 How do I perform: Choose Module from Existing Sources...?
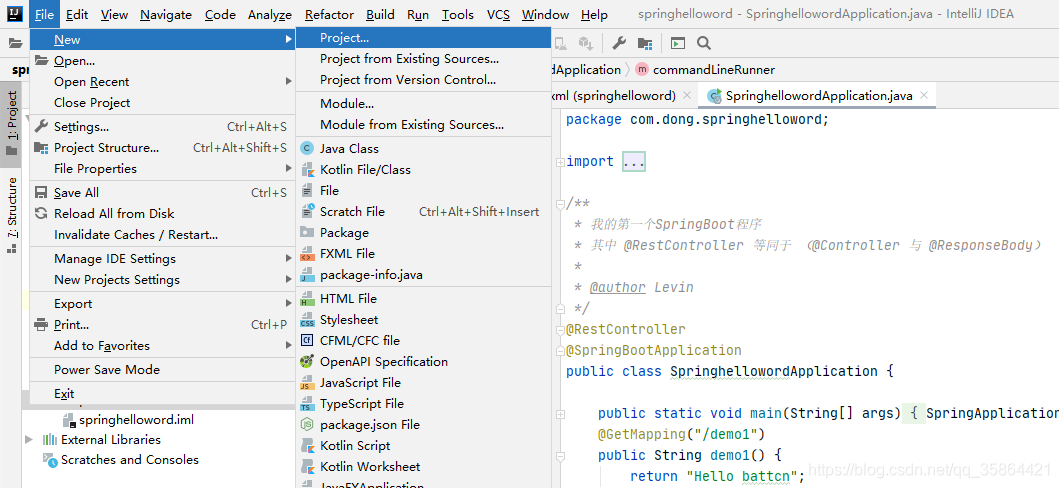[423, 125]
